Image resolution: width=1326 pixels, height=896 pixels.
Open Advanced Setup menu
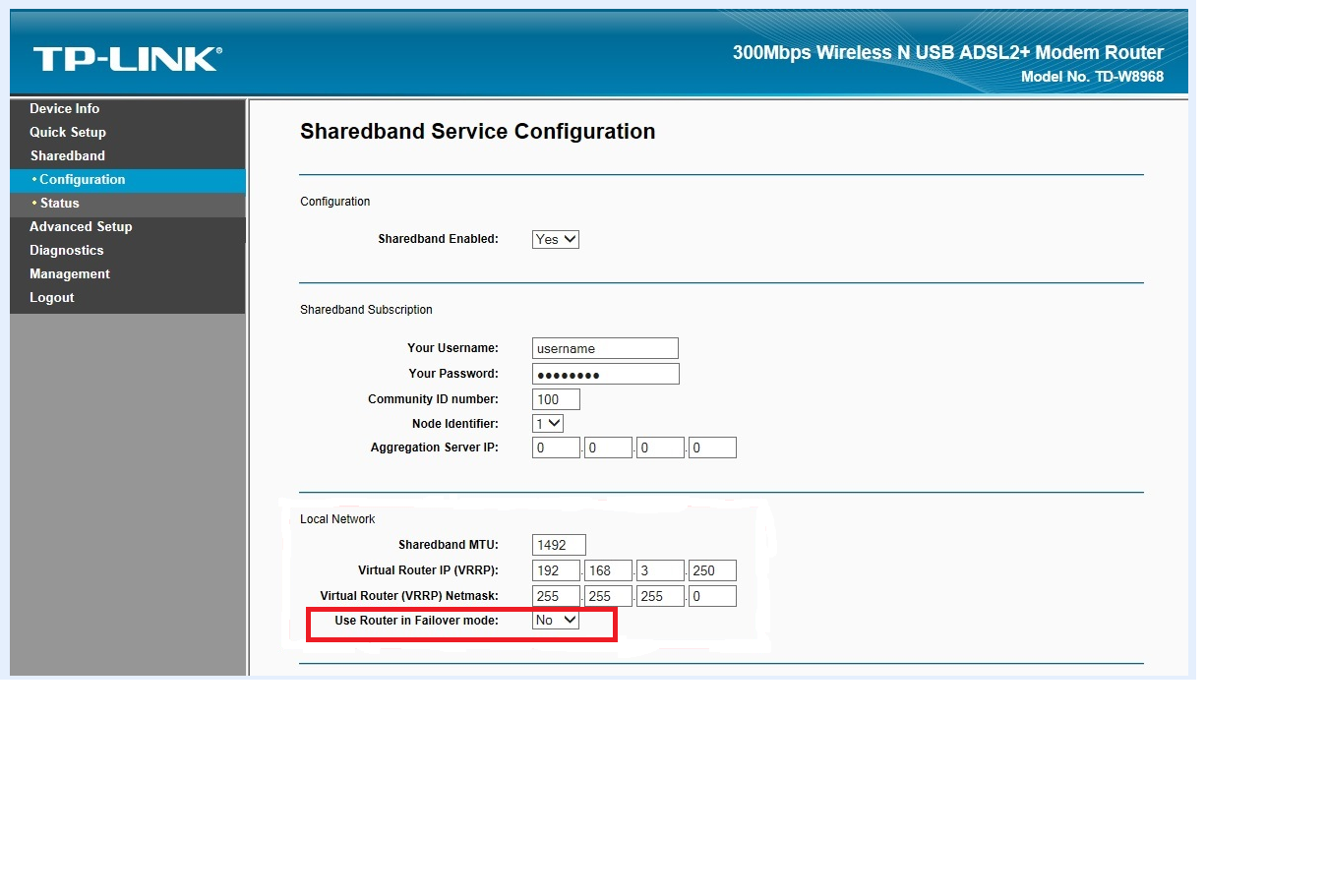pyautogui.click(x=81, y=227)
